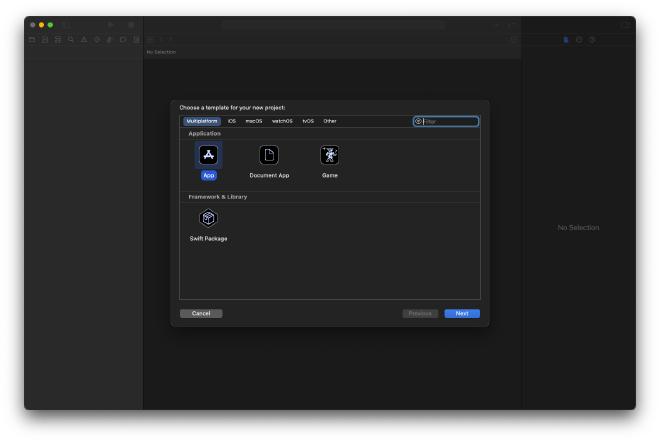
Task: Click the "Document App" label
Action: (269, 176)
